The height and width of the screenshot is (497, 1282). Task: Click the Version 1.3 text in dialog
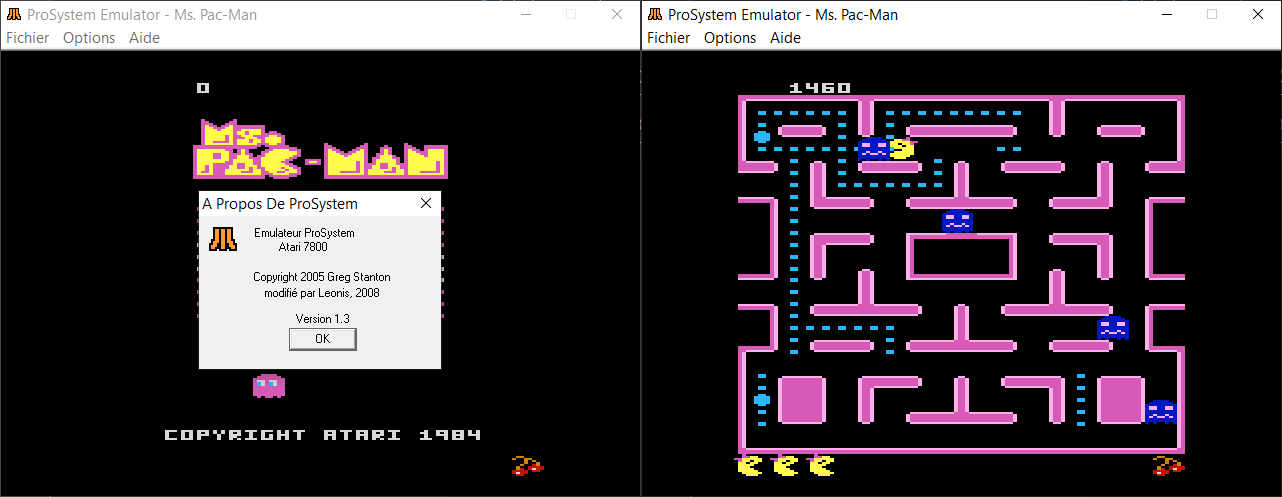(x=322, y=318)
